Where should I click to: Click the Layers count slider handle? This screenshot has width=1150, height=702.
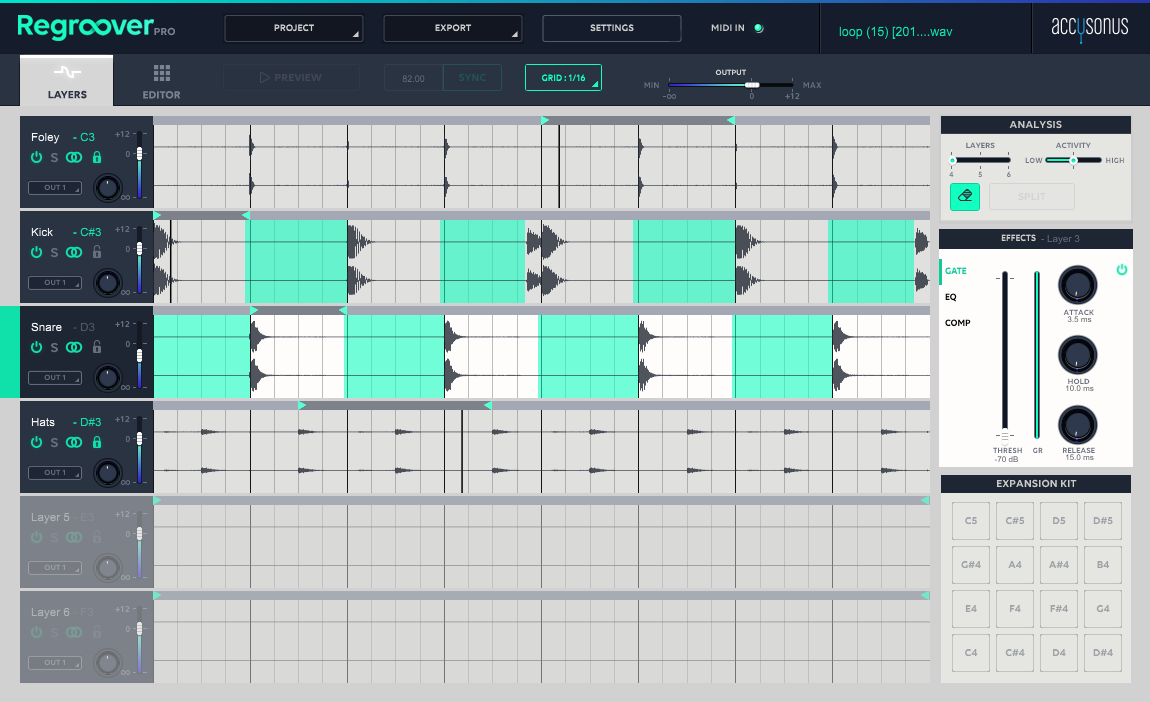pos(953,160)
